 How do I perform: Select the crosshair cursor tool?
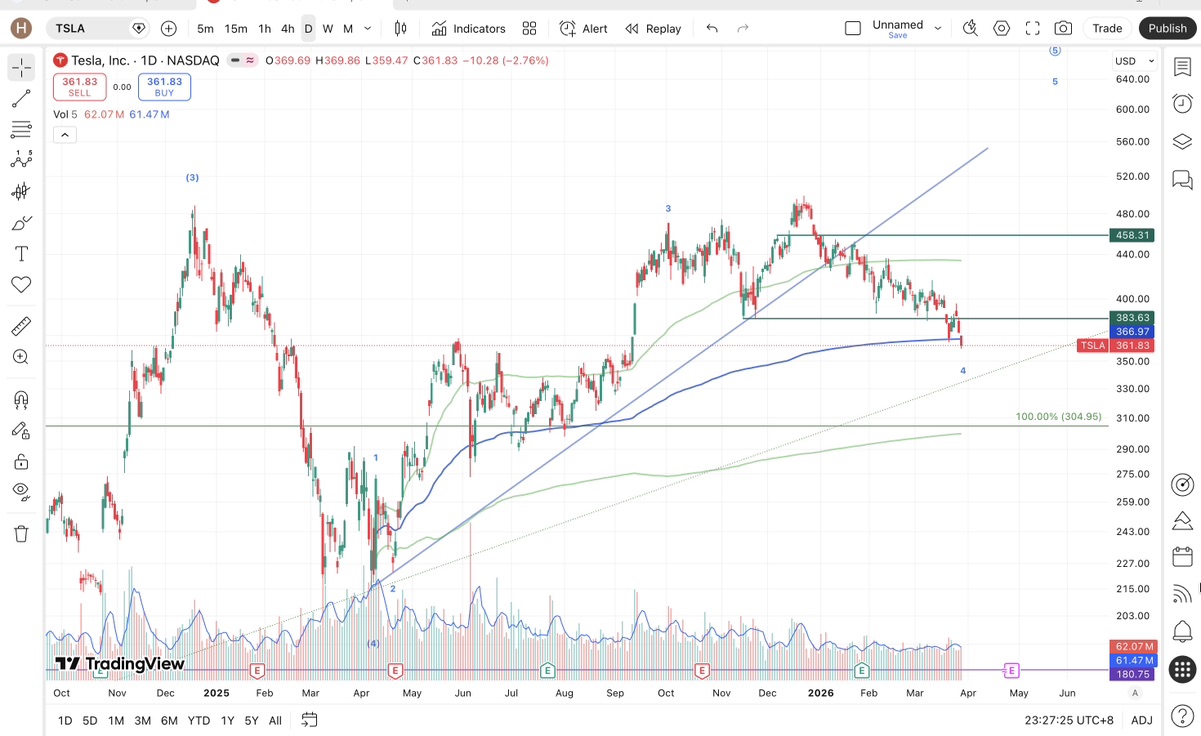21,68
